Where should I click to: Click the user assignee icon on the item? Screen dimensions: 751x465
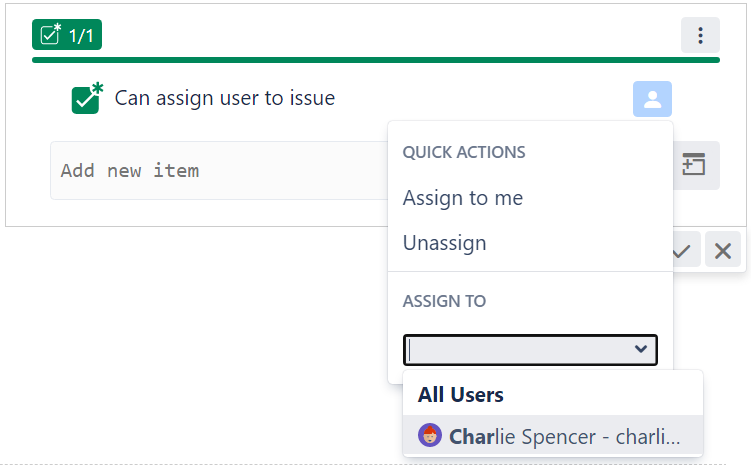click(652, 99)
